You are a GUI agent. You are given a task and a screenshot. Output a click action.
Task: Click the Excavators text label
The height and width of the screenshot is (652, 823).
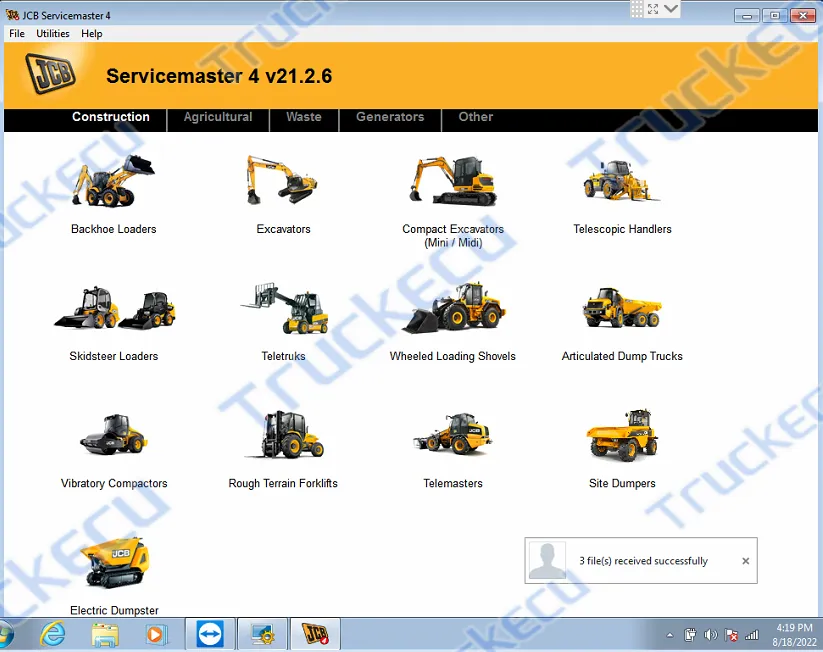tap(283, 229)
